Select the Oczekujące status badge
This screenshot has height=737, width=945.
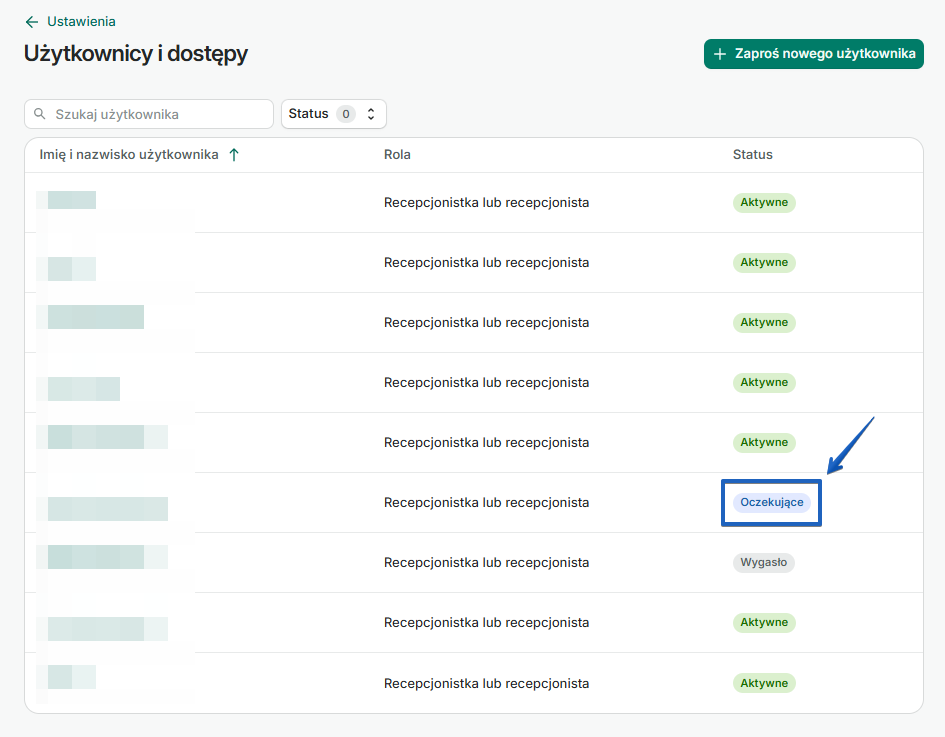[771, 502]
